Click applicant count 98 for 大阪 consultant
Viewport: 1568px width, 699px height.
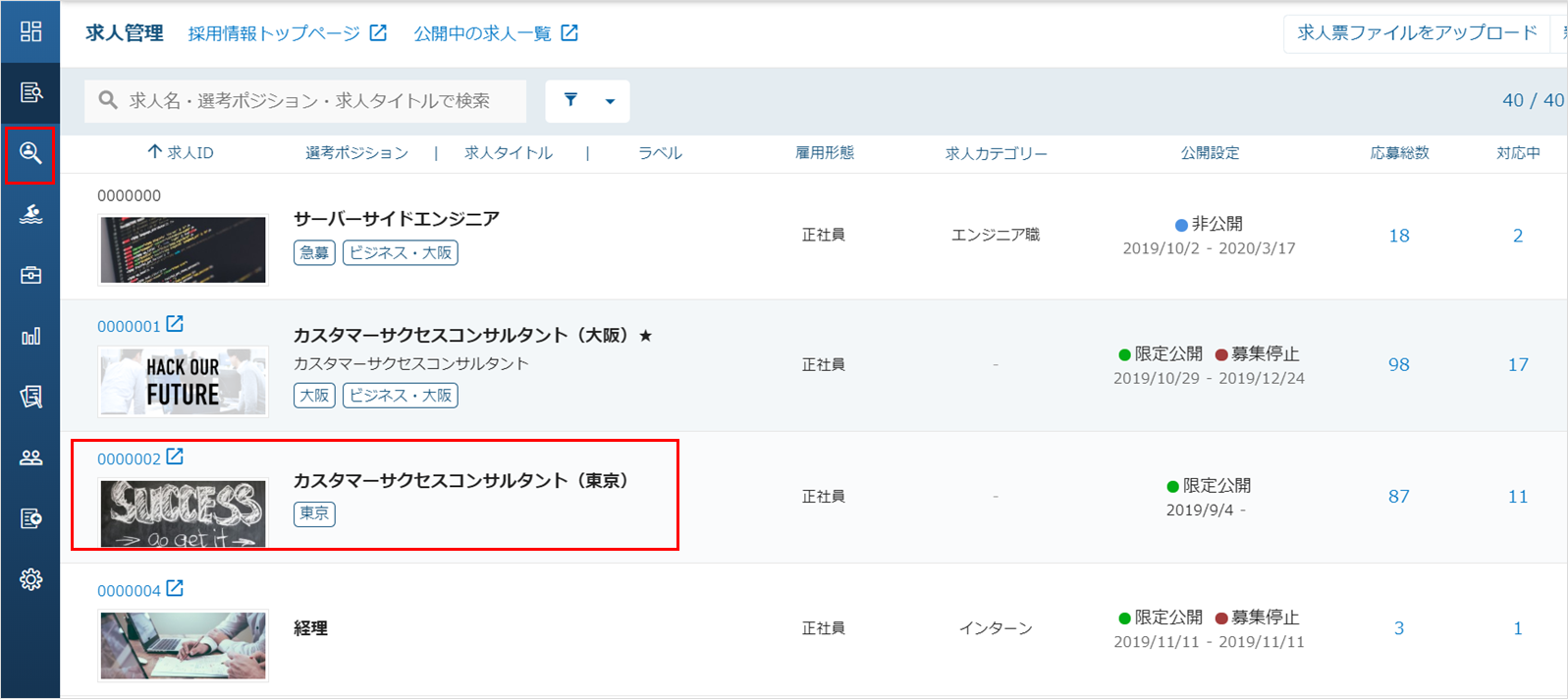click(x=1399, y=364)
